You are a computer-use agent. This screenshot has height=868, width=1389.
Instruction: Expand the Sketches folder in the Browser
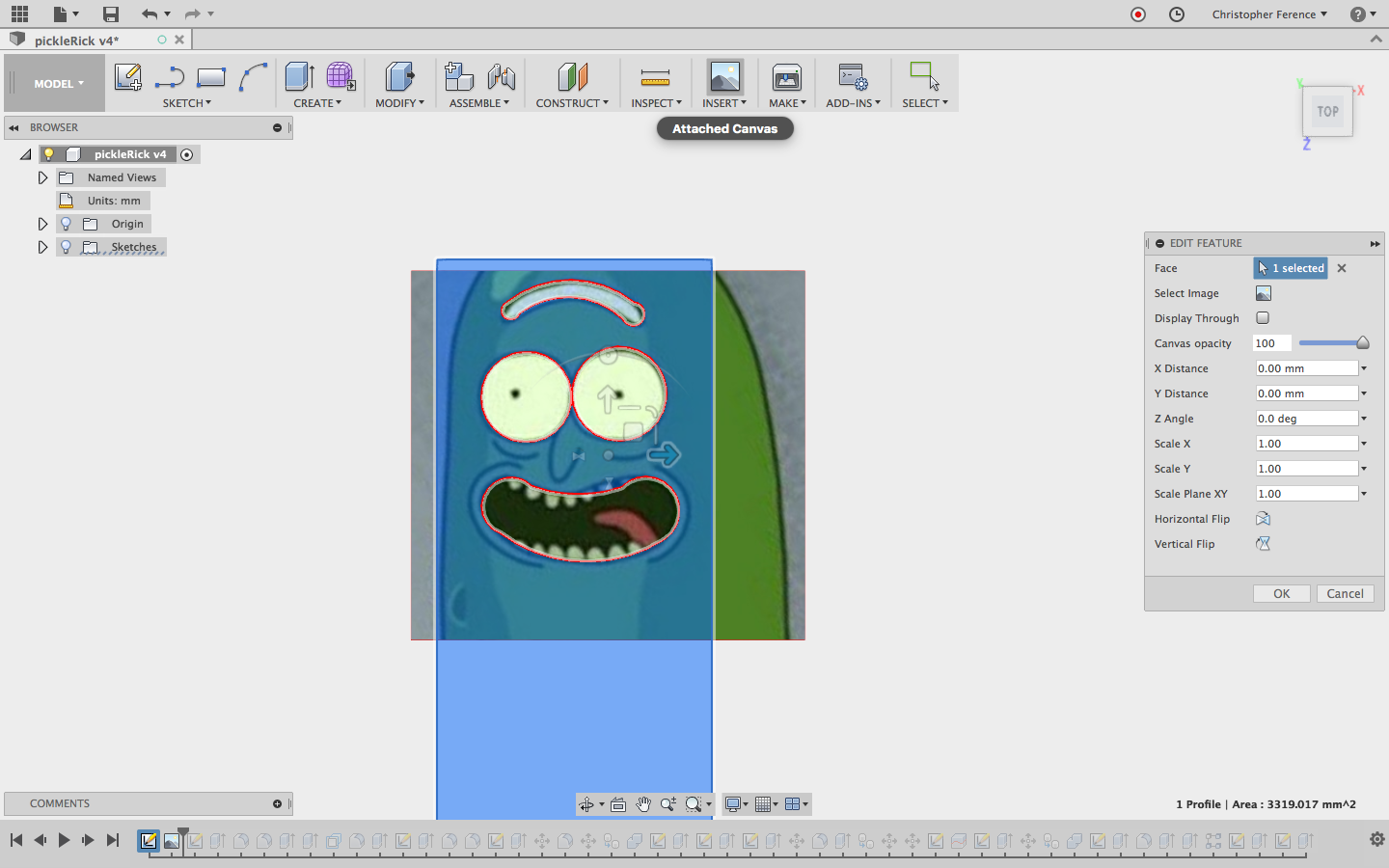[42, 247]
